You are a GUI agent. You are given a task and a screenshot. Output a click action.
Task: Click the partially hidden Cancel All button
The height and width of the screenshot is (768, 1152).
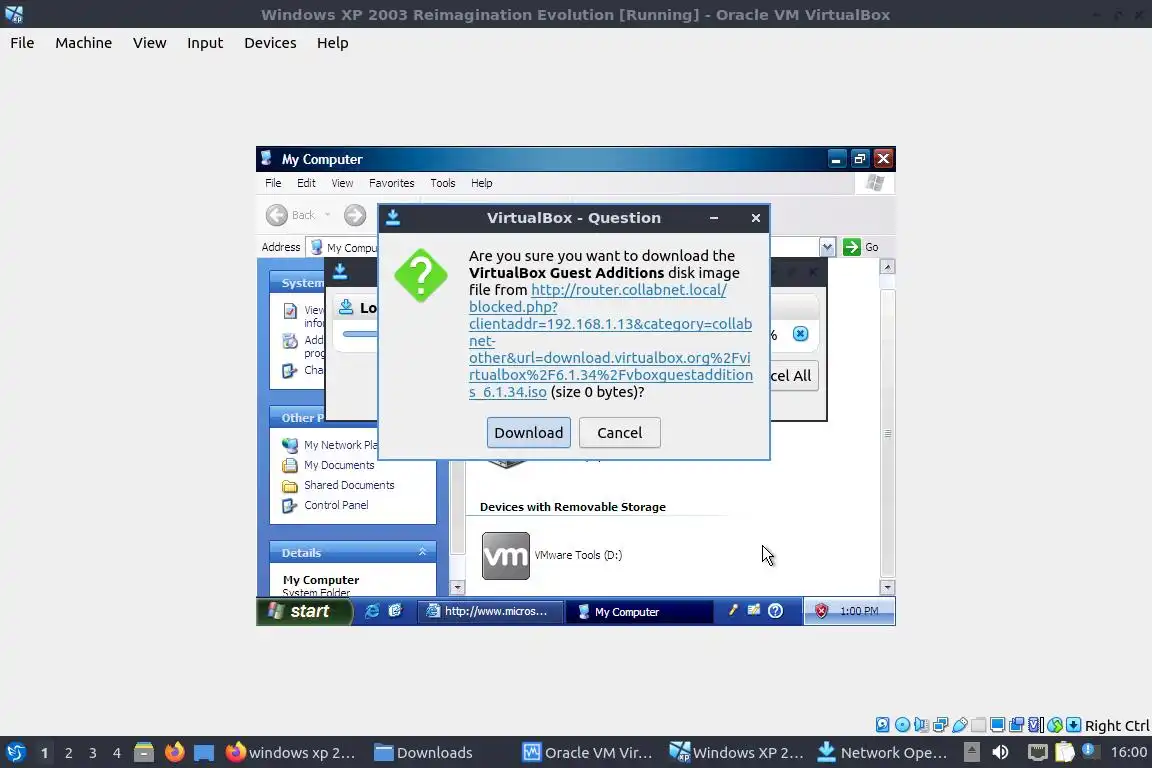[793, 376]
